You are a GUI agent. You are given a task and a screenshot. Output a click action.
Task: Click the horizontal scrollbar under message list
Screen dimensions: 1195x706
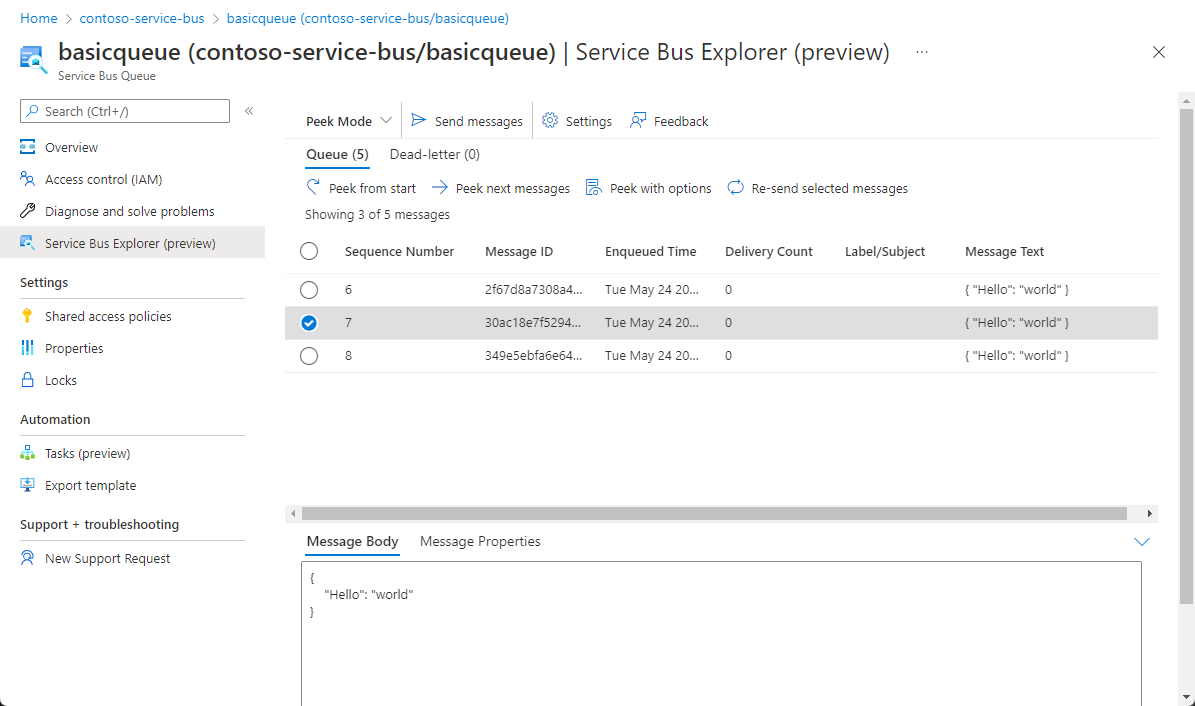(714, 513)
